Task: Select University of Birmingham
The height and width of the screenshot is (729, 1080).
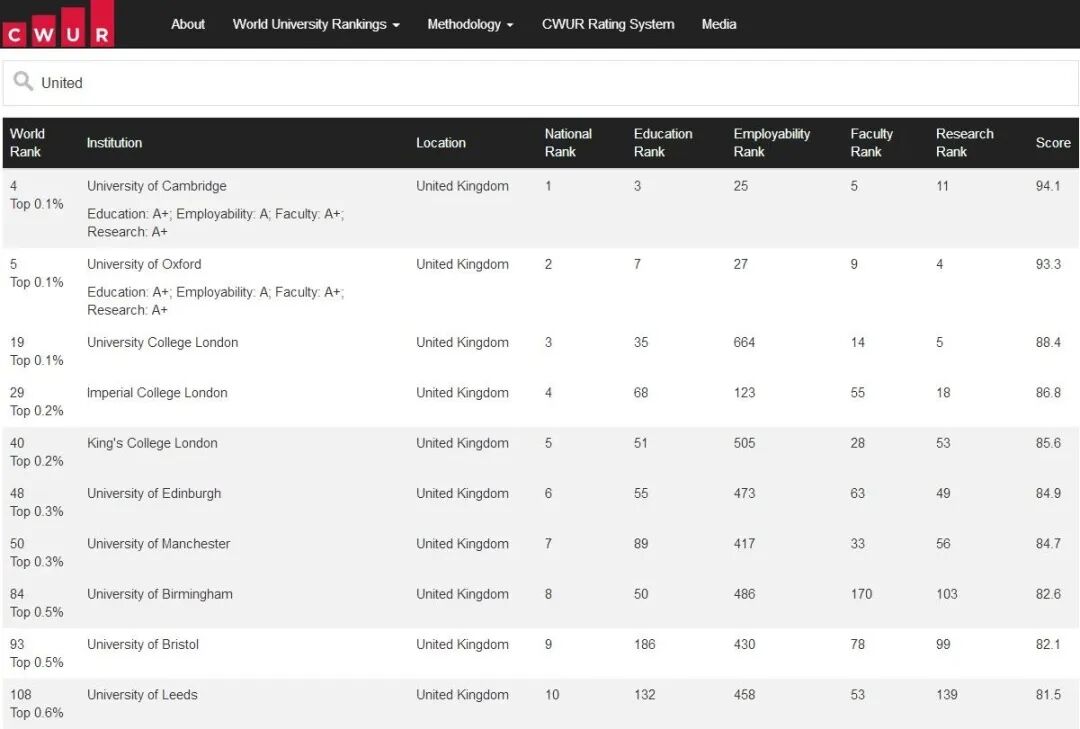Action: (x=160, y=594)
